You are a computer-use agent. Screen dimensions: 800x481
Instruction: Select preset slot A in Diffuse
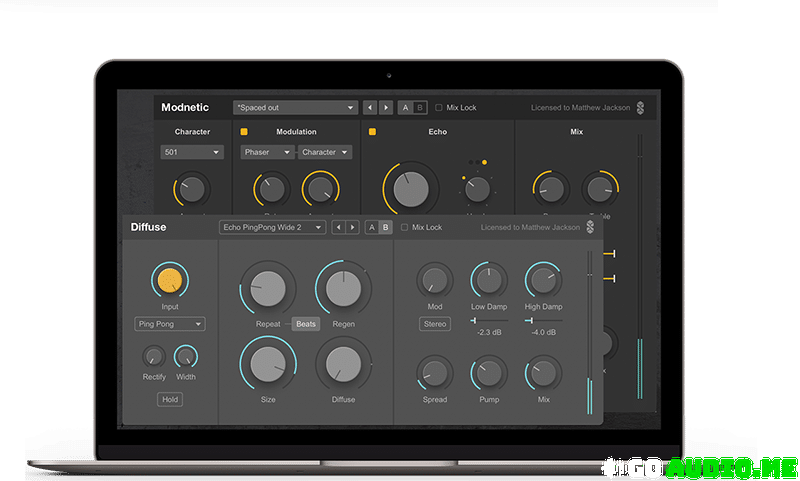coord(371,227)
